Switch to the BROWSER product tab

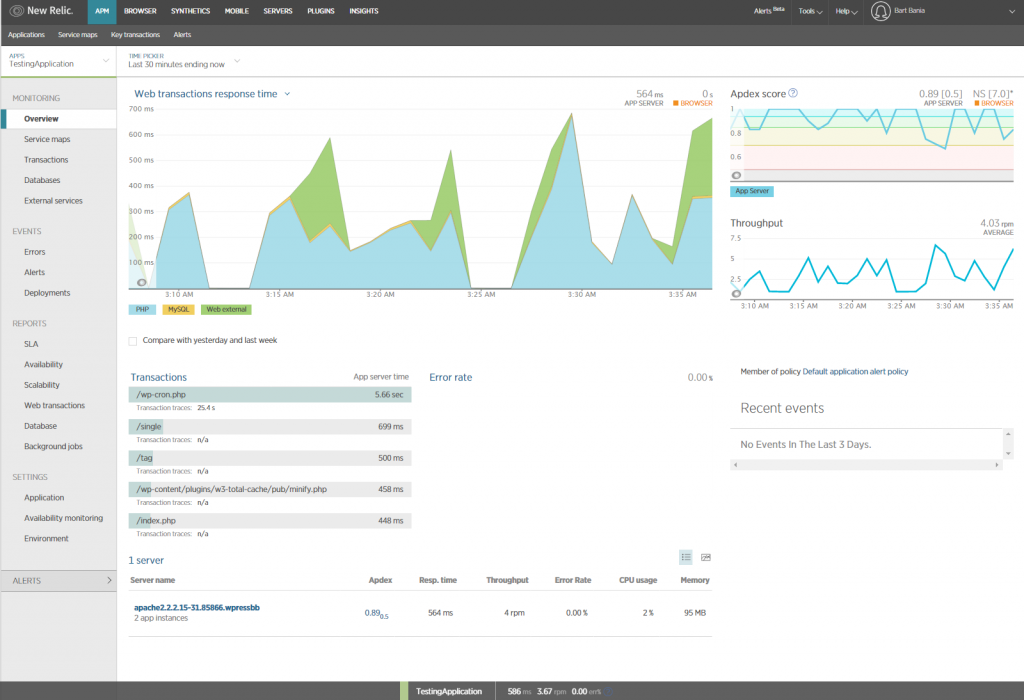click(142, 11)
